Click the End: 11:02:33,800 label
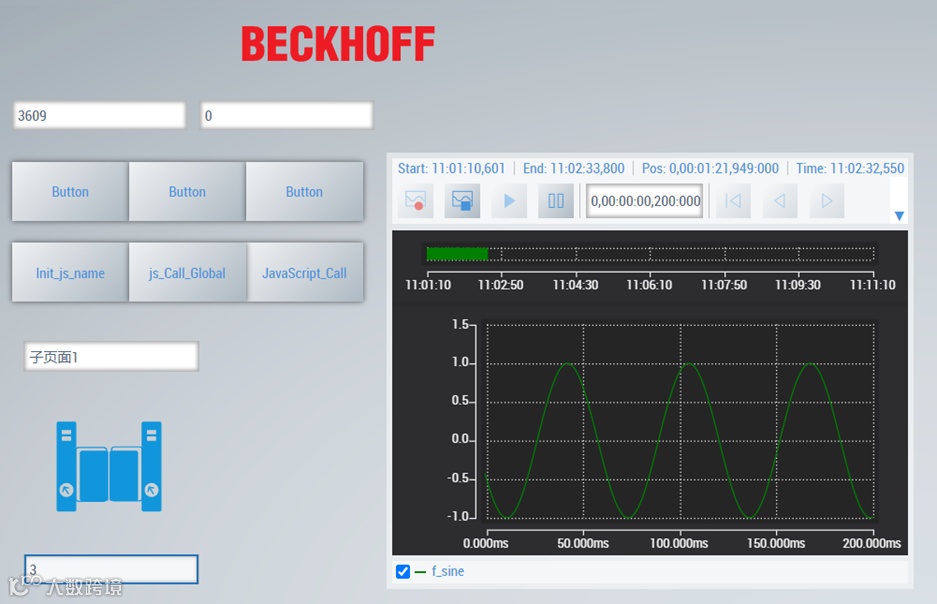This screenshot has height=604, width=937. pyautogui.click(x=574, y=168)
